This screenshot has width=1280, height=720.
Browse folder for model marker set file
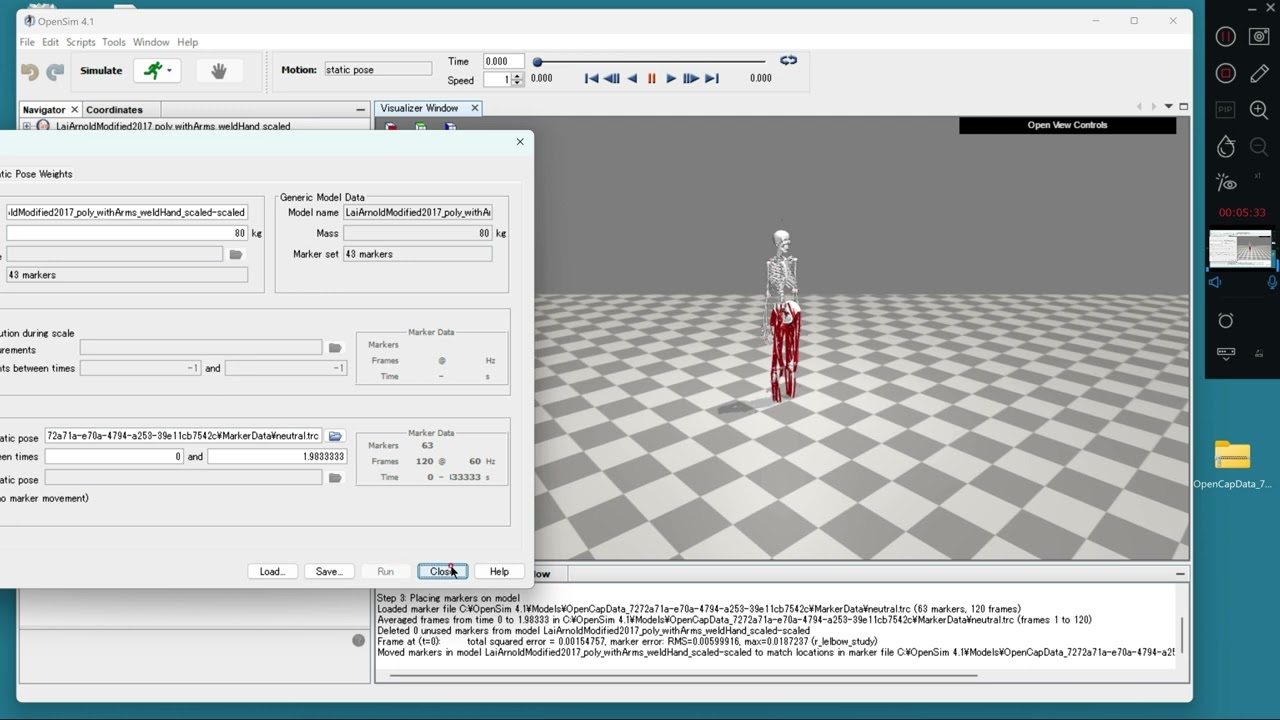236,254
